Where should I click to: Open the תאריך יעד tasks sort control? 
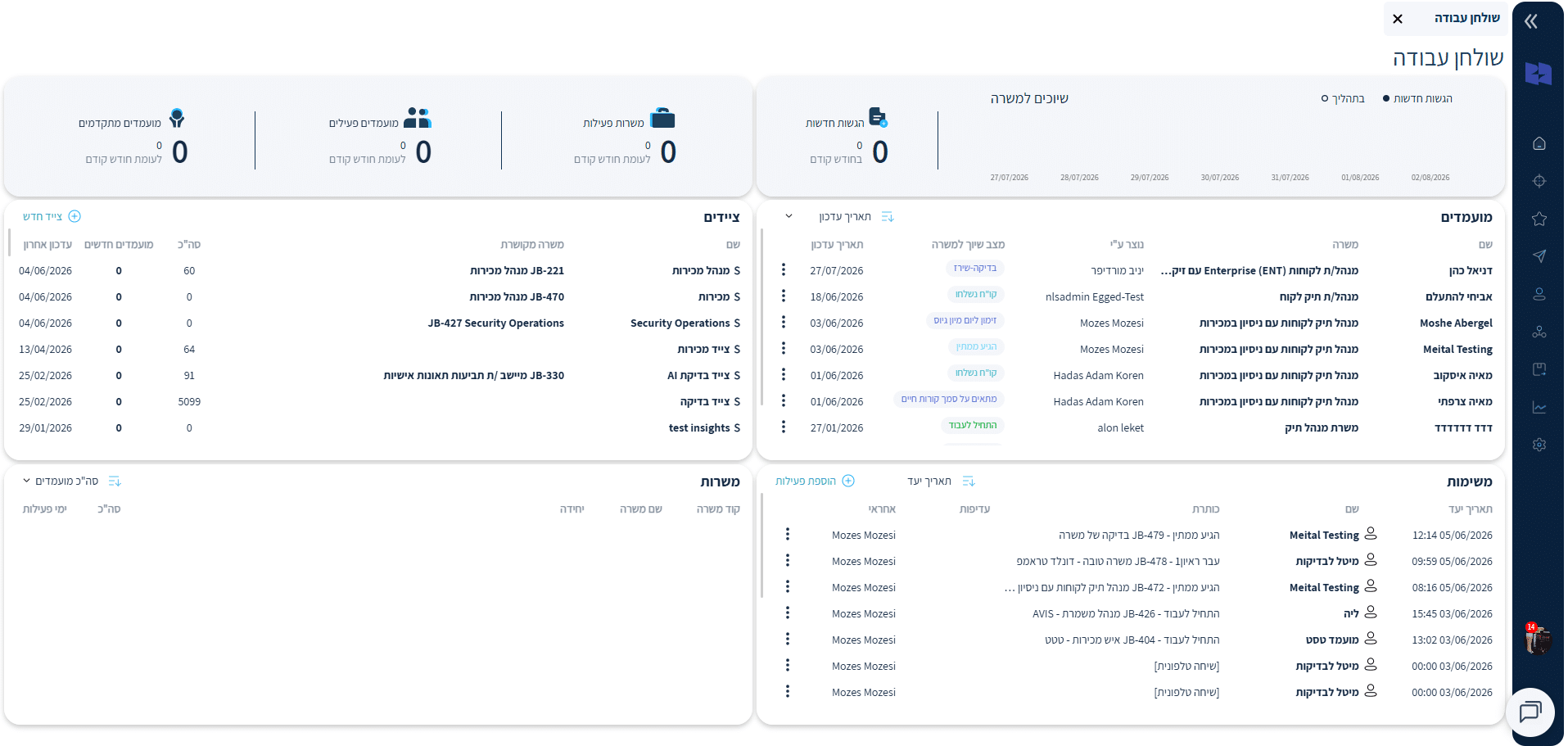(941, 481)
